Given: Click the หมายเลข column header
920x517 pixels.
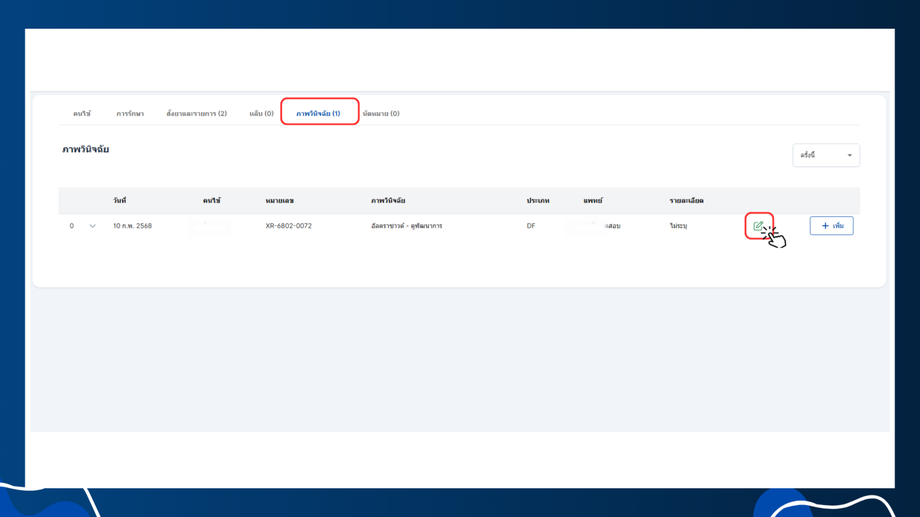Looking at the screenshot, I should tap(279, 201).
